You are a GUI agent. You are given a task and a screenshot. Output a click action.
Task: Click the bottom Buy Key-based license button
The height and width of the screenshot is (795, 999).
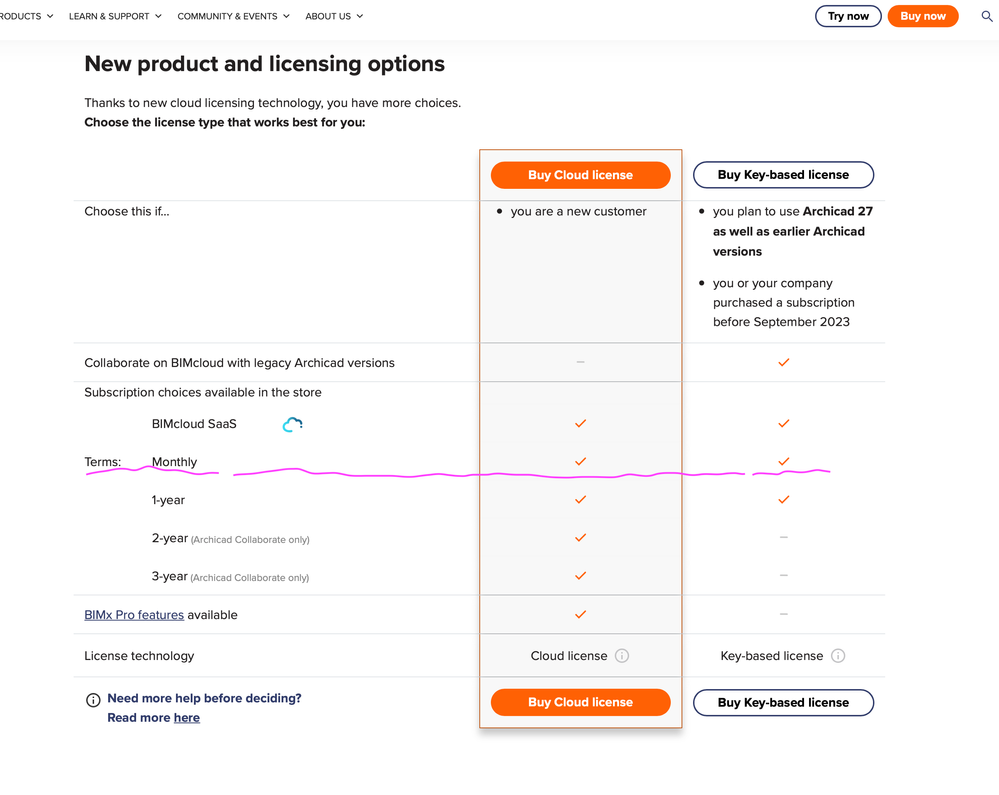point(783,702)
